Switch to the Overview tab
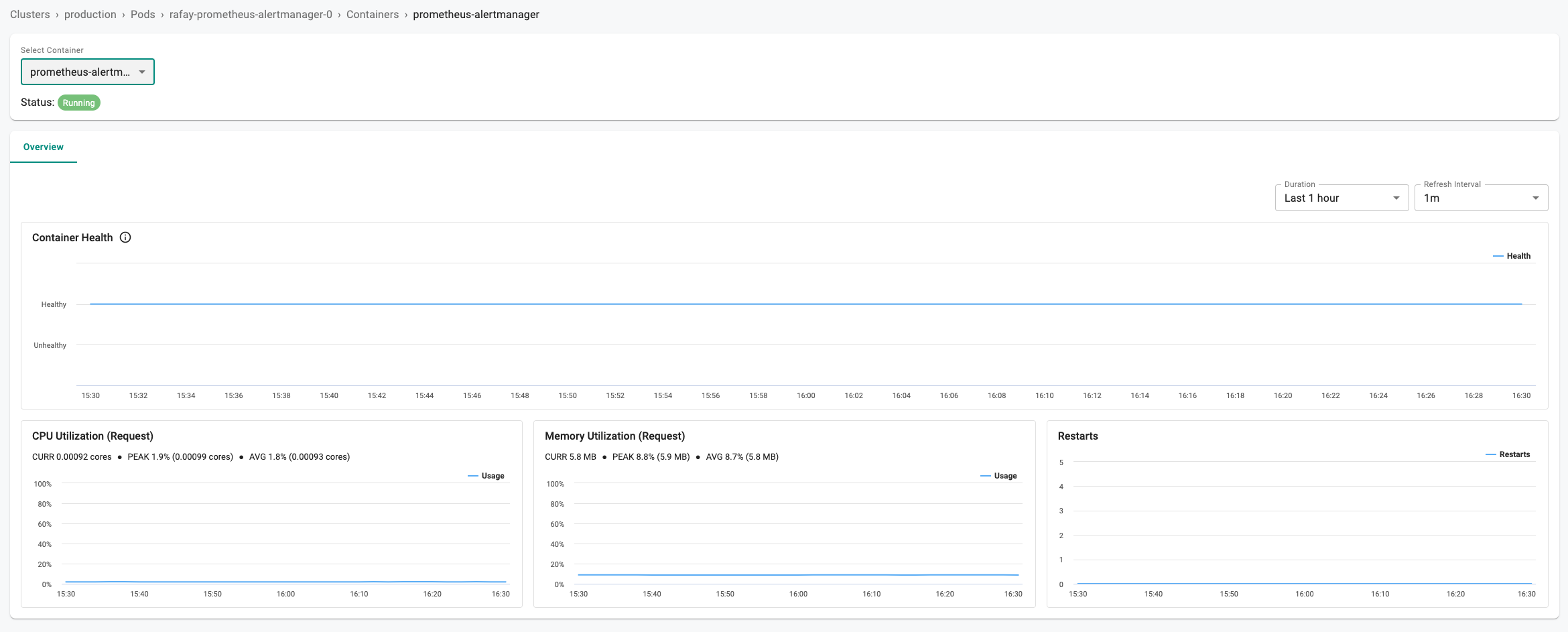Viewport: 1568px width, 632px height. (44, 147)
